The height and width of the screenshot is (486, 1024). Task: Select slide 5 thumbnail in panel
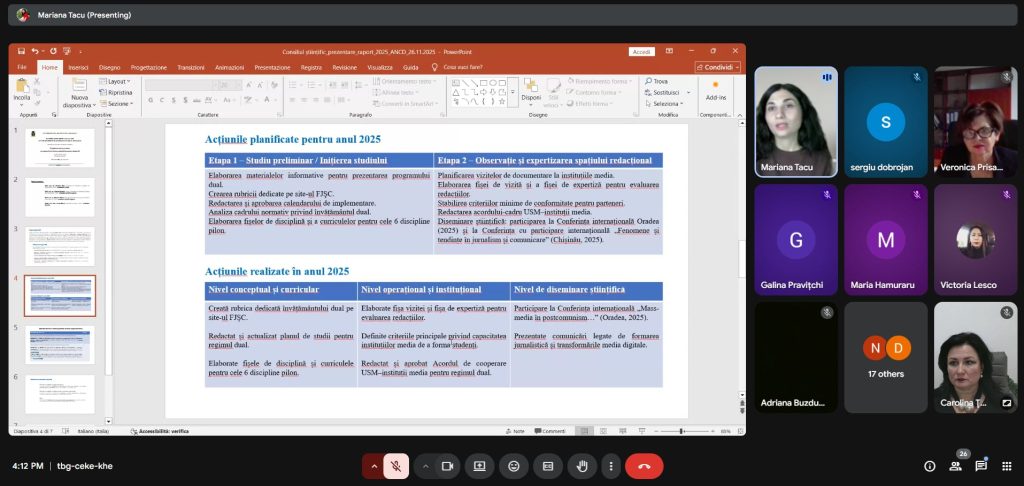[59, 345]
